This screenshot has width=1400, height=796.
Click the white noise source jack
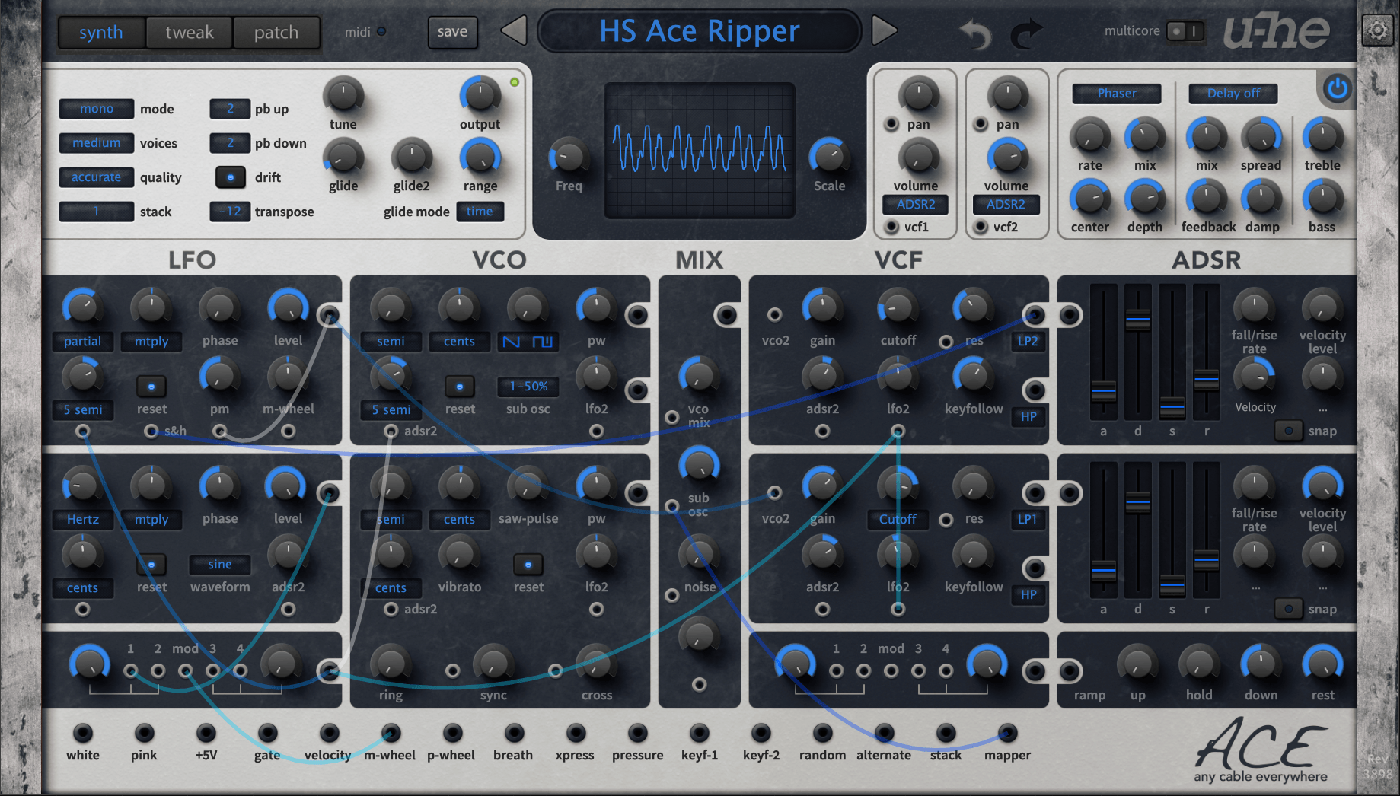click(x=83, y=733)
